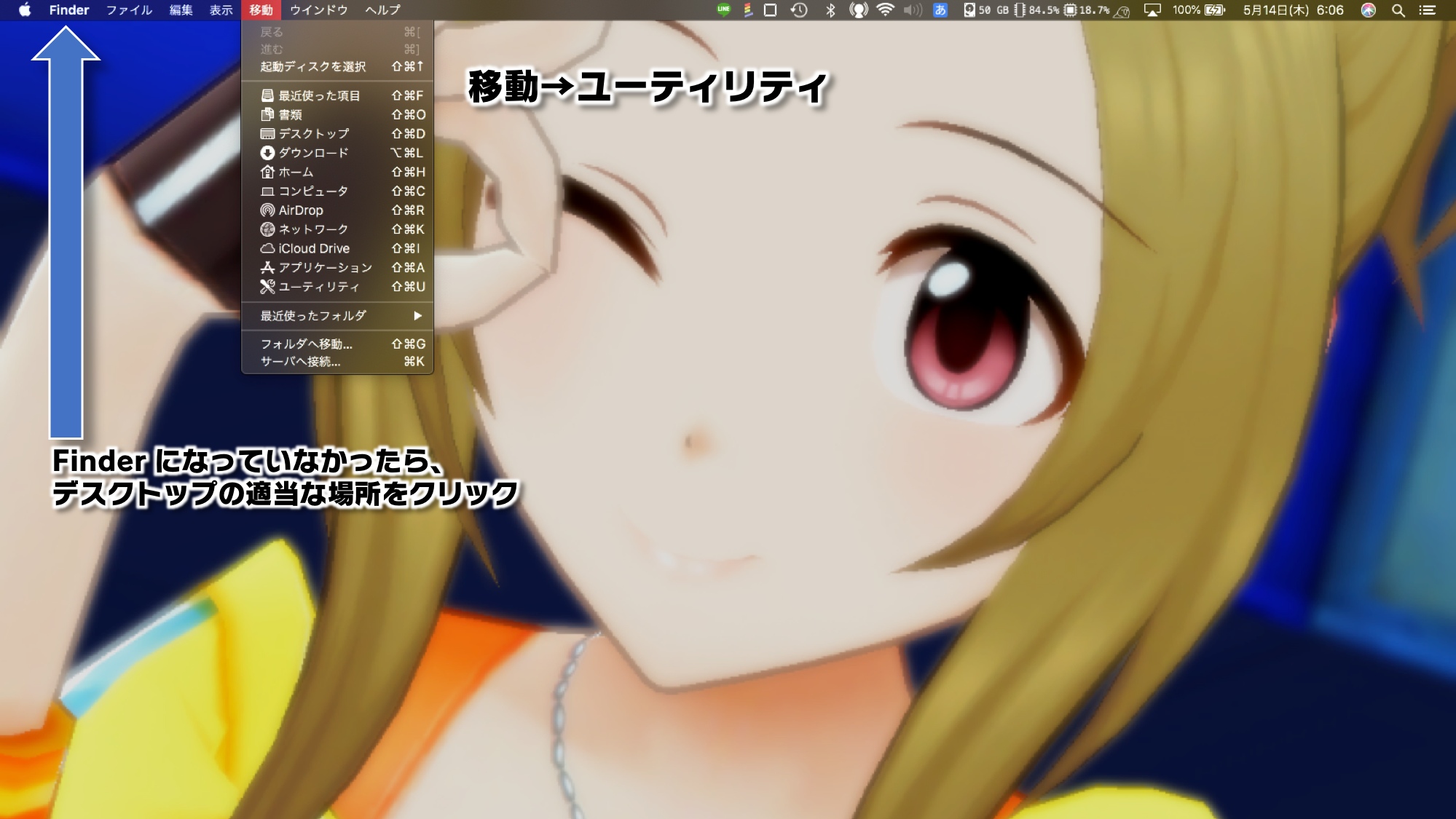Open the Finder application menu
The width and height of the screenshot is (1456, 819).
point(69,10)
